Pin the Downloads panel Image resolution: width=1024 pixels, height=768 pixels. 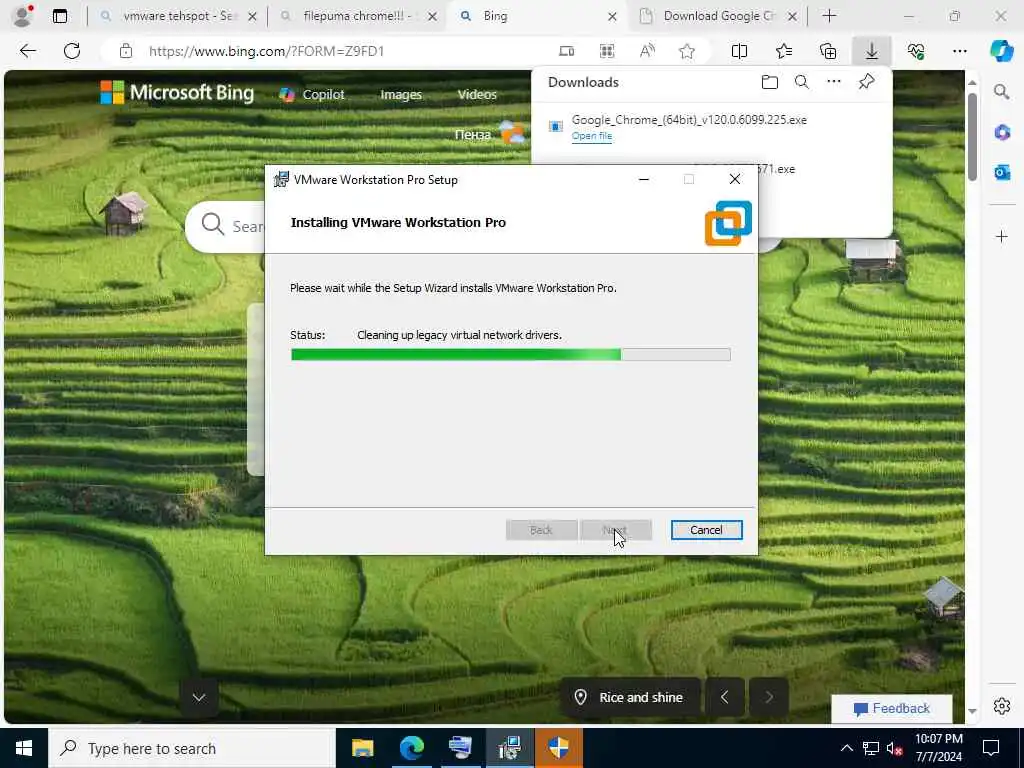[867, 82]
